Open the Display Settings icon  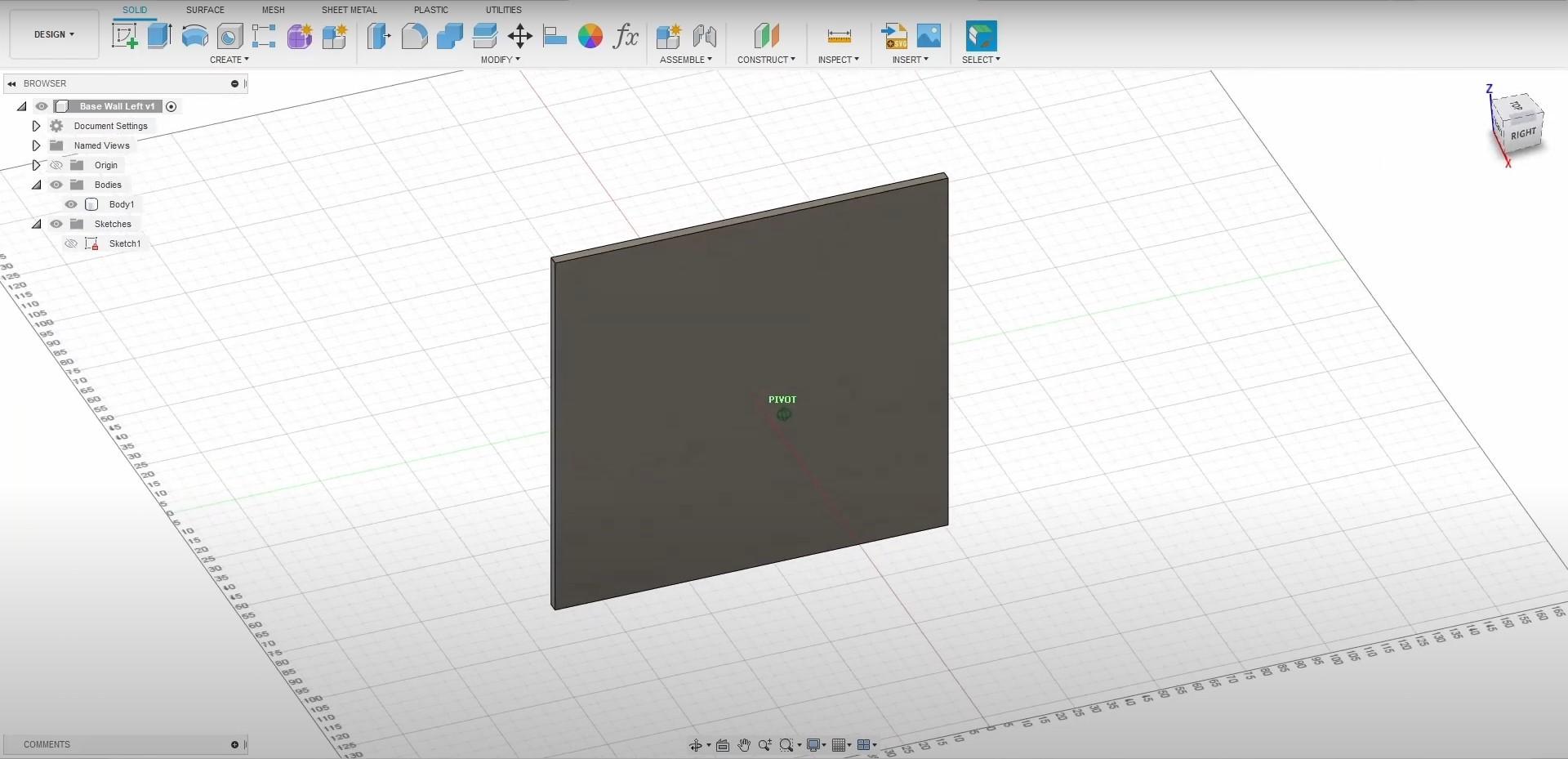click(x=813, y=745)
